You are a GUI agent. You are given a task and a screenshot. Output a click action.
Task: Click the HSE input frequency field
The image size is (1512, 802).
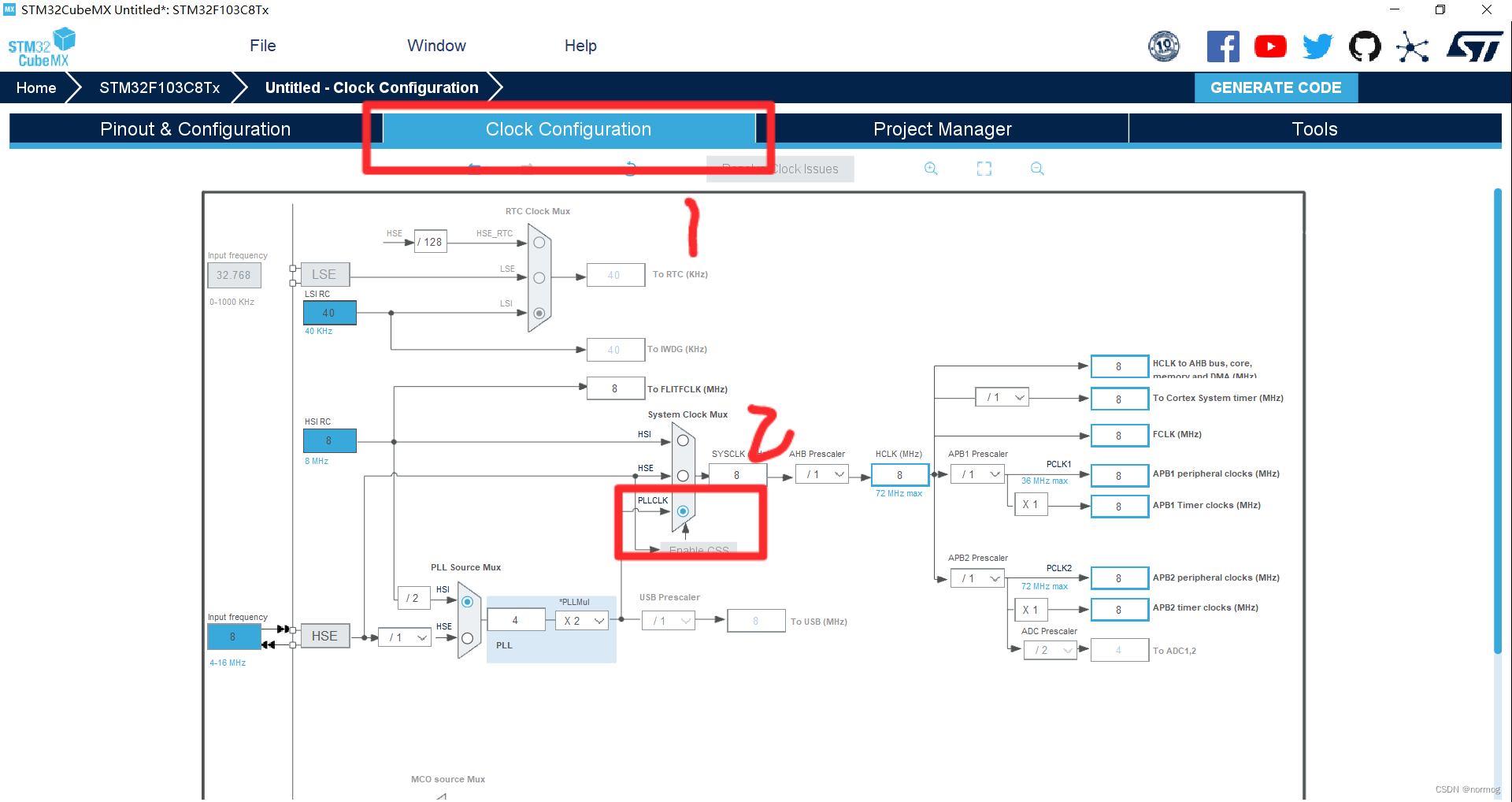[233, 637]
